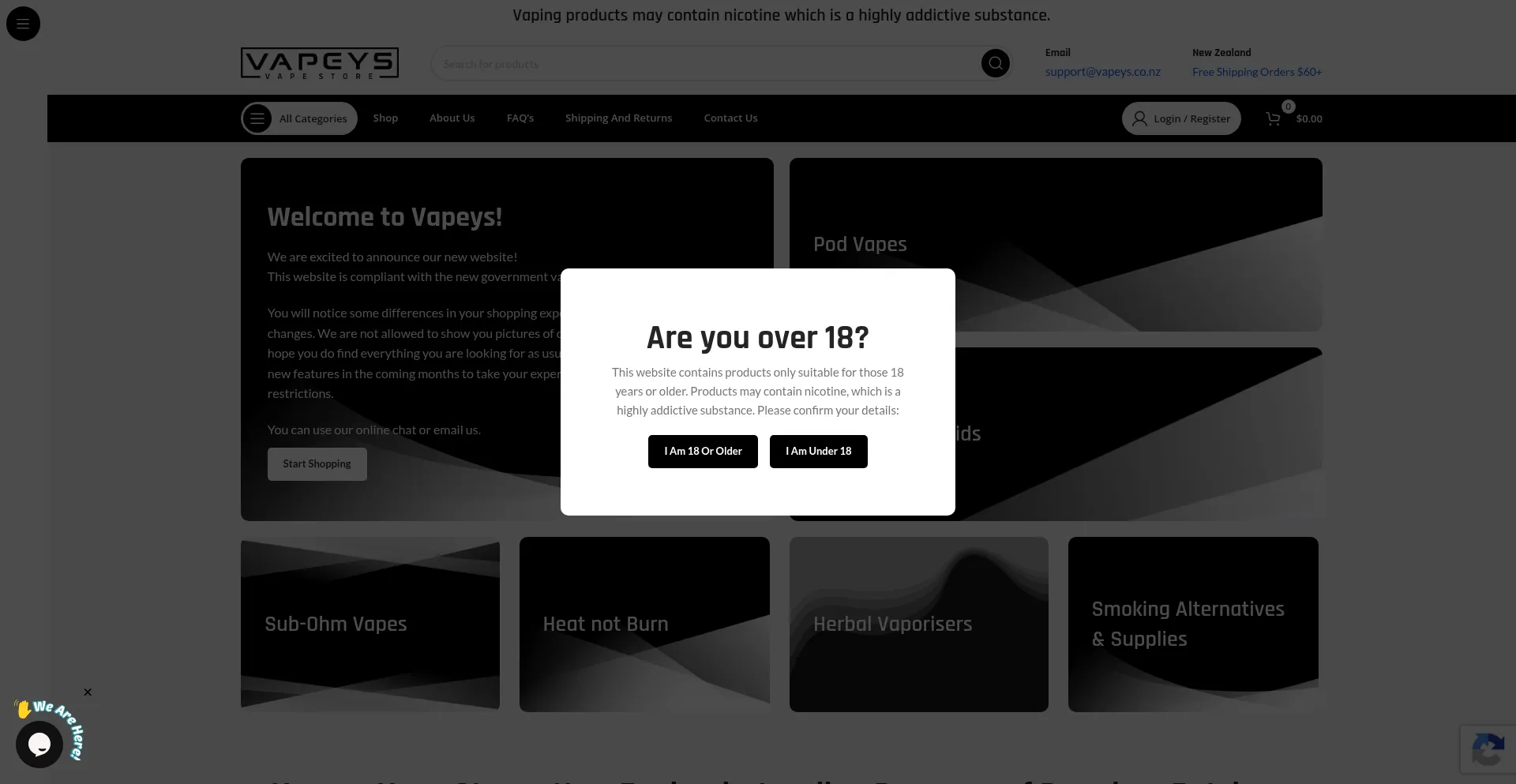
Task: Open the Heat not Burn category tile
Action: [644, 625]
